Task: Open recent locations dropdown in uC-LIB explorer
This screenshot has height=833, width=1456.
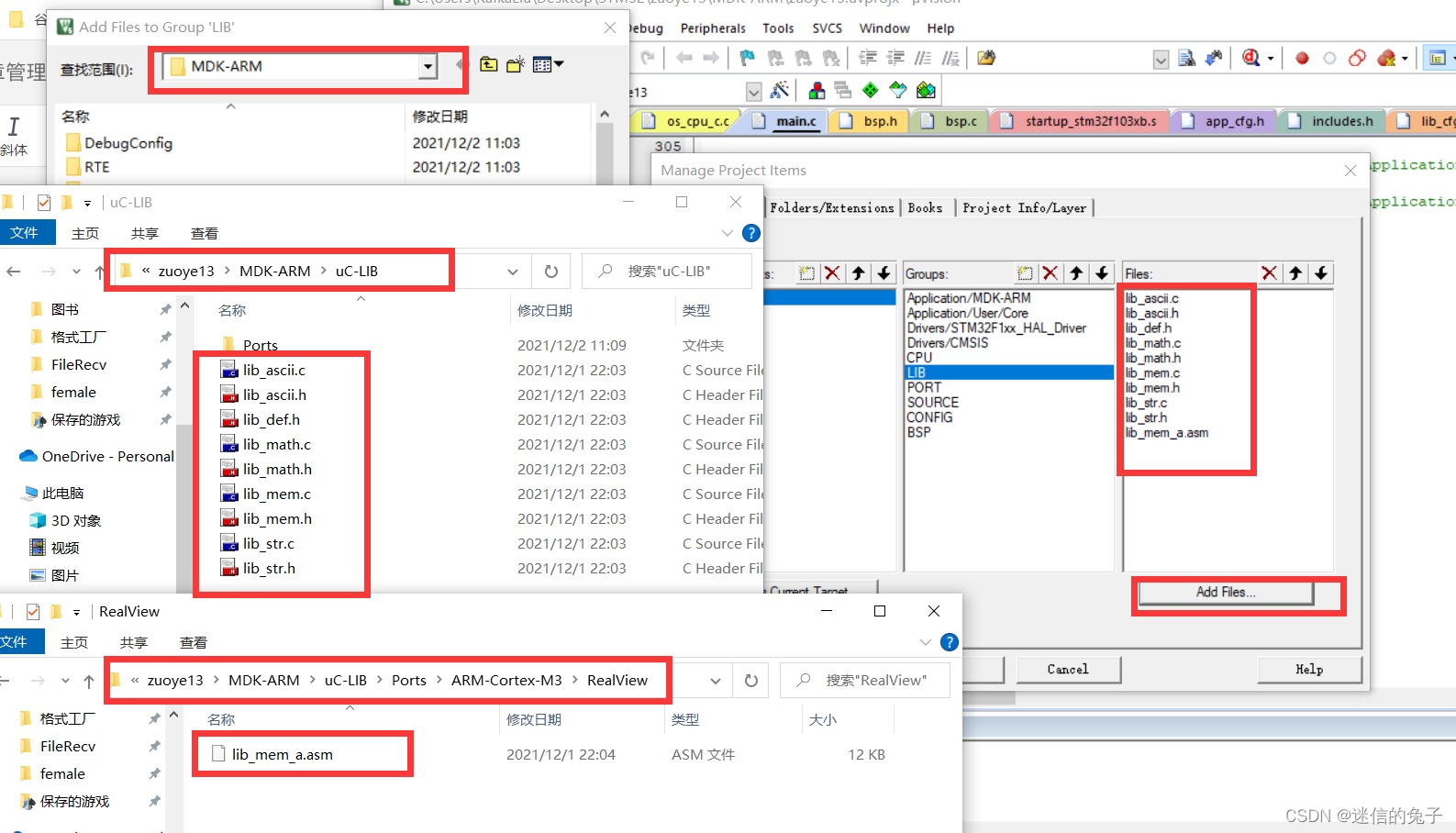Action: pyautogui.click(x=75, y=272)
